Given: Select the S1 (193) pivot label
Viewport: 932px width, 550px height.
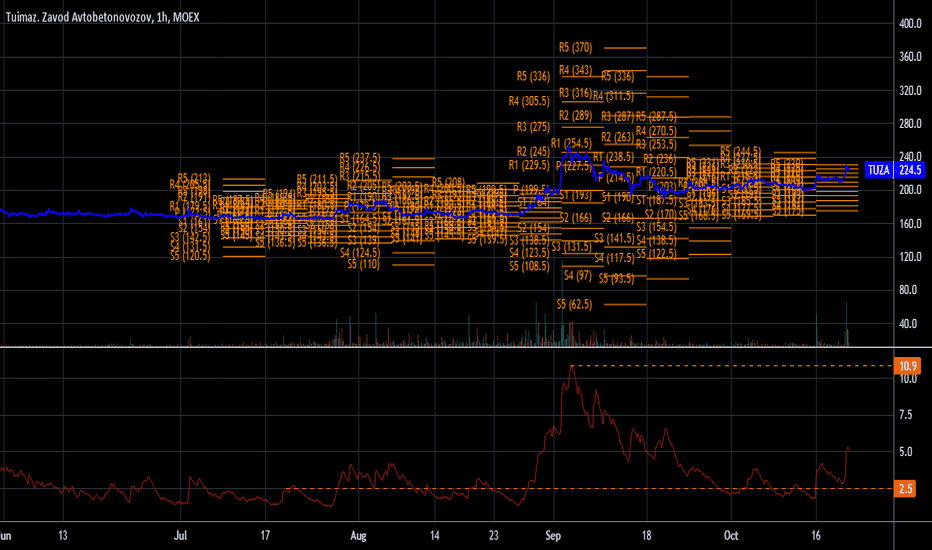Looking at the screenshot, I should tap(575, 195).
